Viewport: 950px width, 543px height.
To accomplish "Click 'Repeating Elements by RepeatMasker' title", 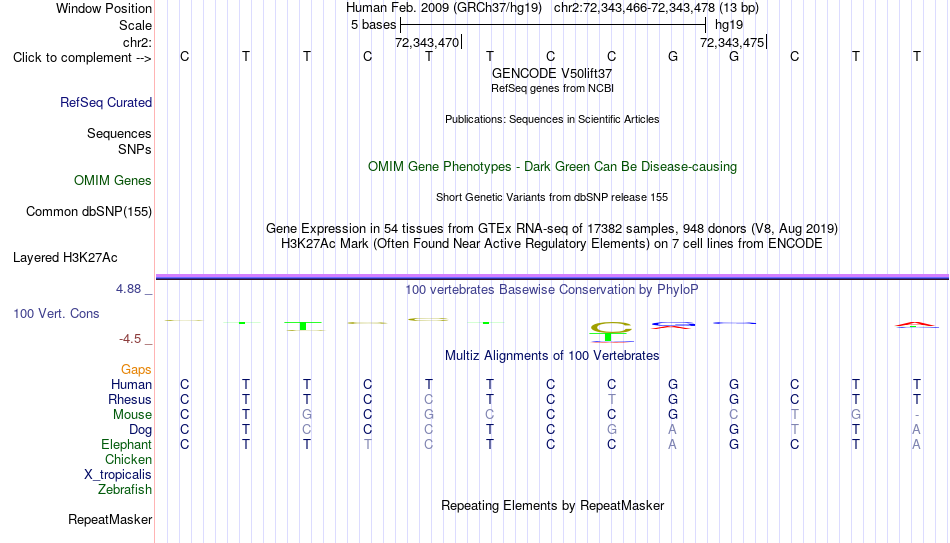I will (552, 505).
